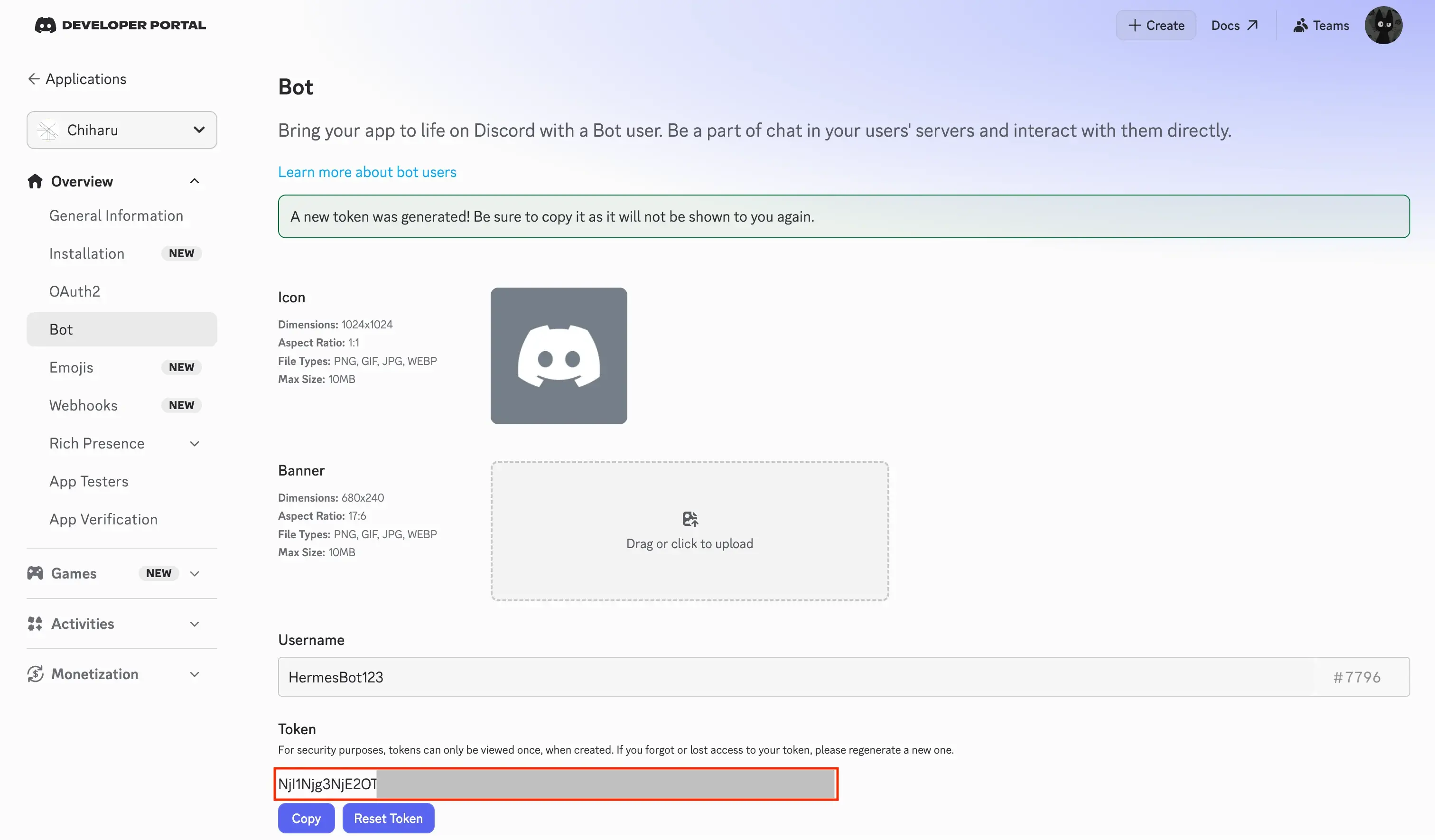The image size is (1435, 840).
Task: Click the Aspect Ratio 17:6 text
Action: click(322, 516)
